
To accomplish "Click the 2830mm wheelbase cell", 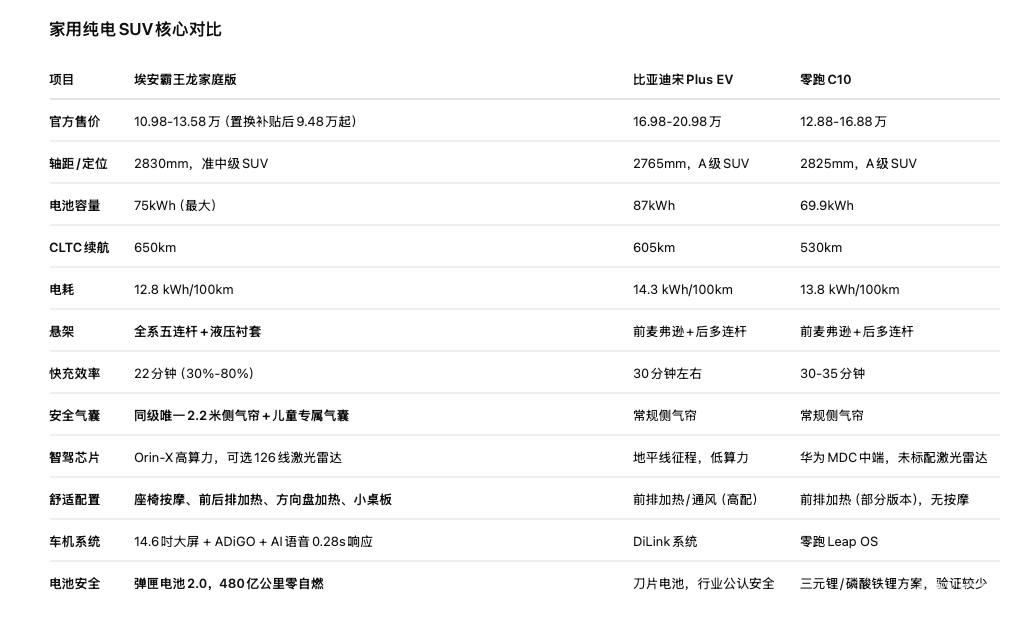I will (x=201, y=164).
